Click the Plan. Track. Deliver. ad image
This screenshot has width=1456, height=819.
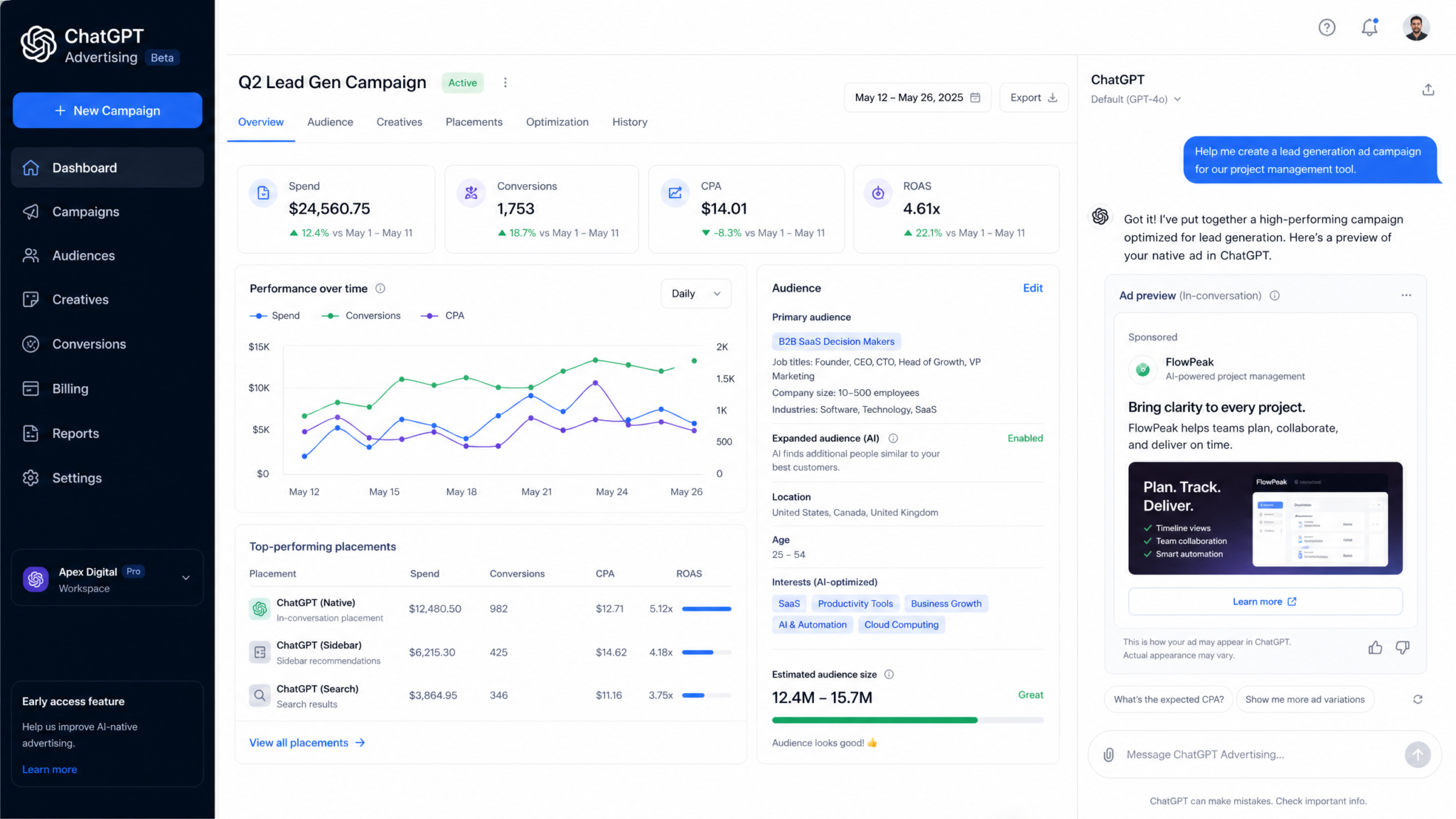tap(1265, 518)
